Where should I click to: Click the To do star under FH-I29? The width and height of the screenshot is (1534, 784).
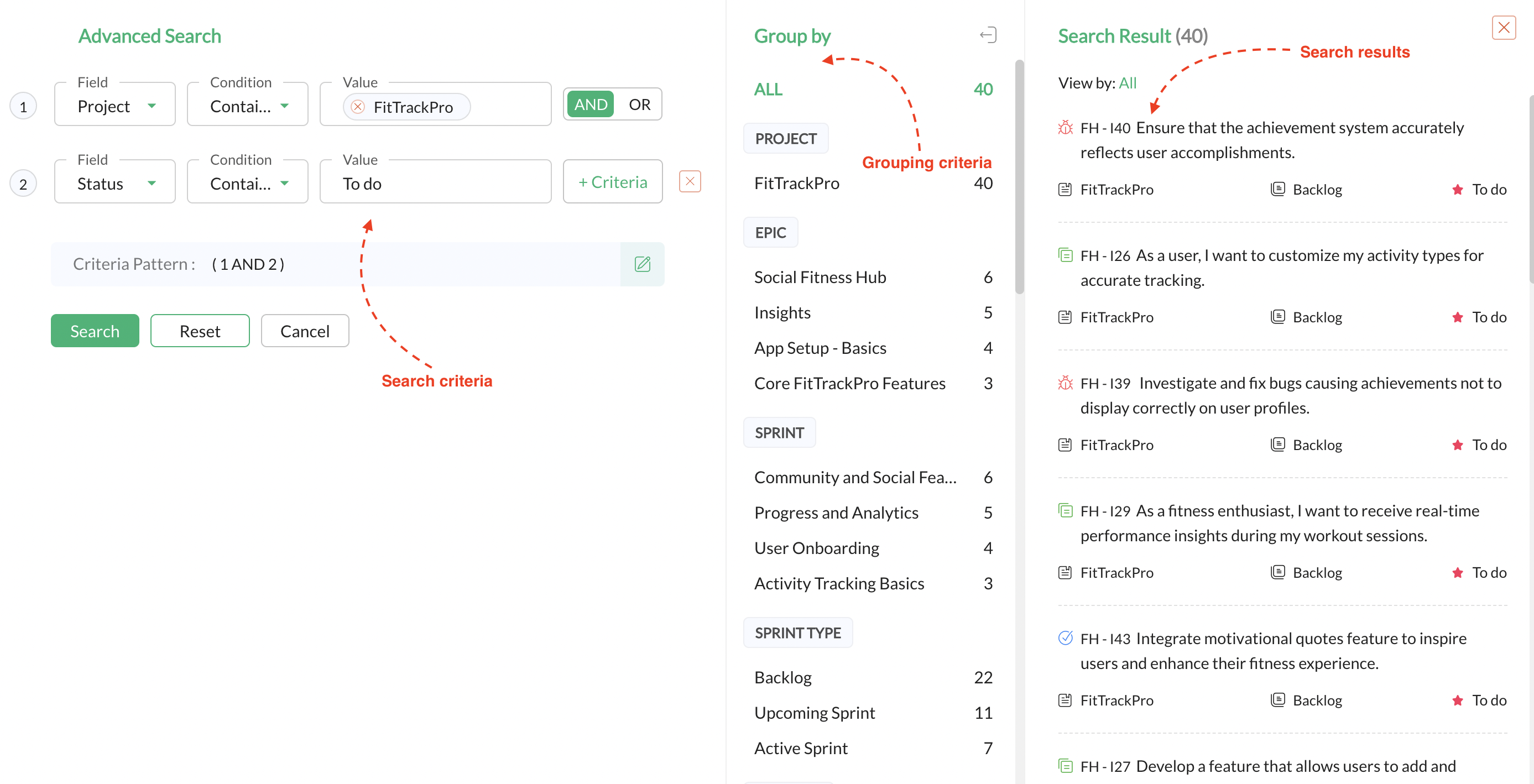click(1457, 572)
